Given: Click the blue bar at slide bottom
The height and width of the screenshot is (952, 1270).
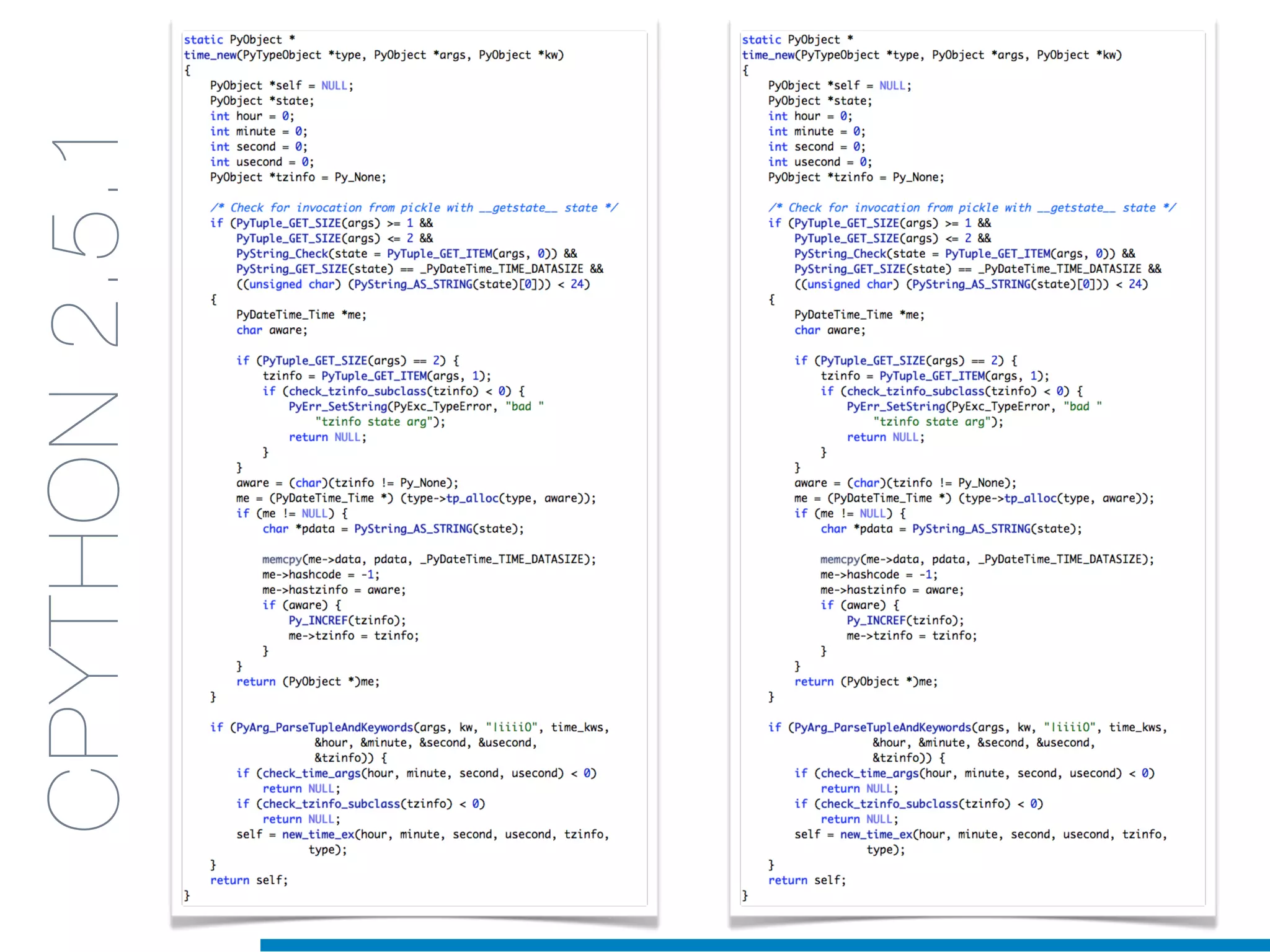Looking at the screenshot, I should 764,945.
